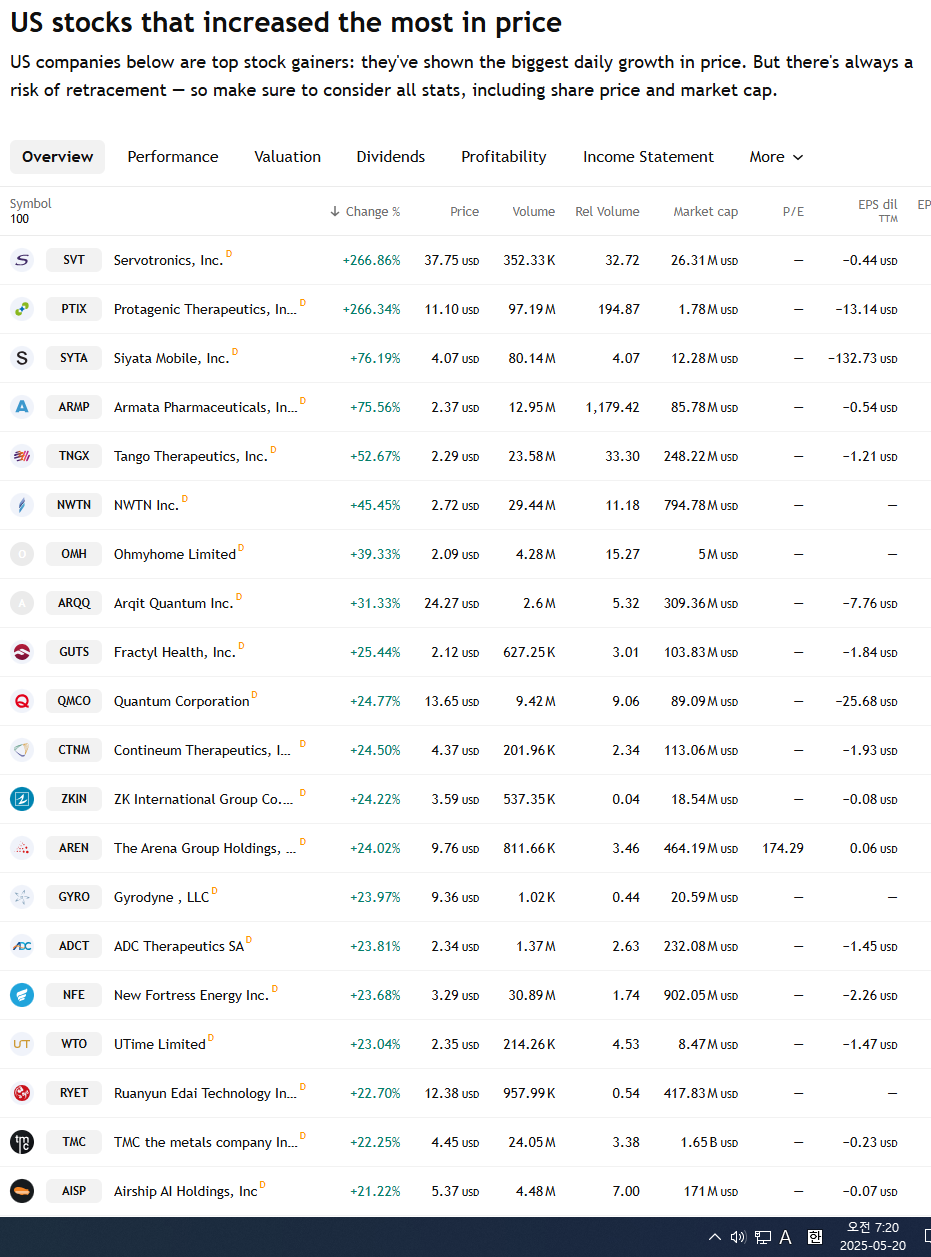Click the New Fortress Energy NFE logo icon
The height and width of the screenshot is (1257, 931).
pos(22,995)
